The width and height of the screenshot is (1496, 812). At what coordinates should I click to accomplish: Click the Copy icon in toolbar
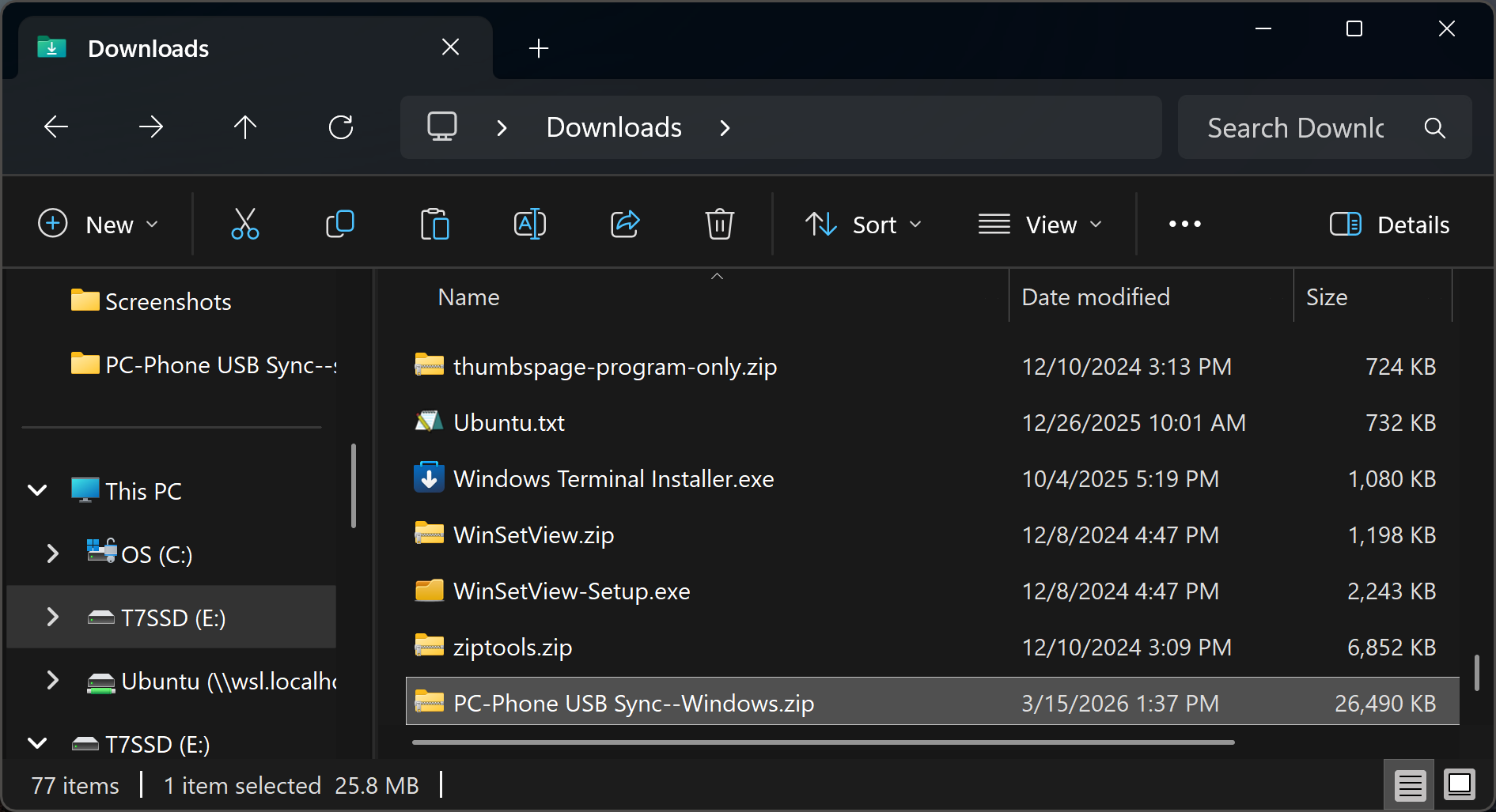(x=339, y=225)
